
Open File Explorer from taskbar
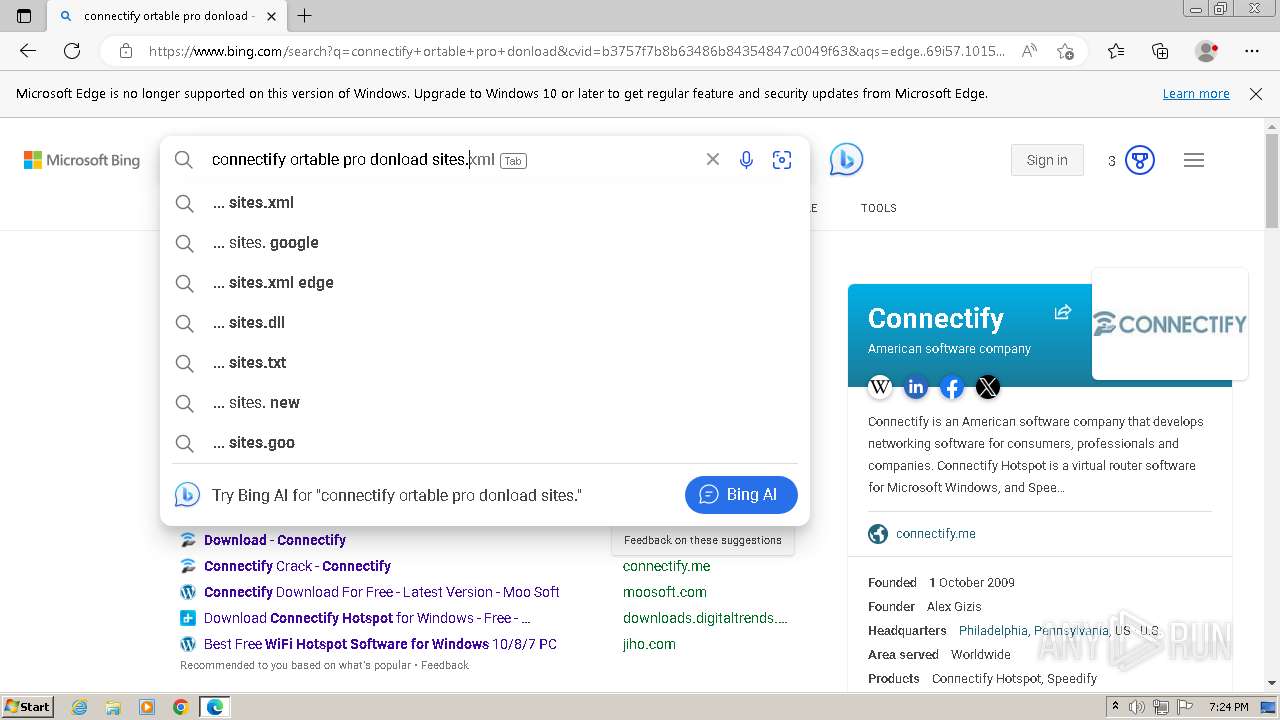point(113,707)
